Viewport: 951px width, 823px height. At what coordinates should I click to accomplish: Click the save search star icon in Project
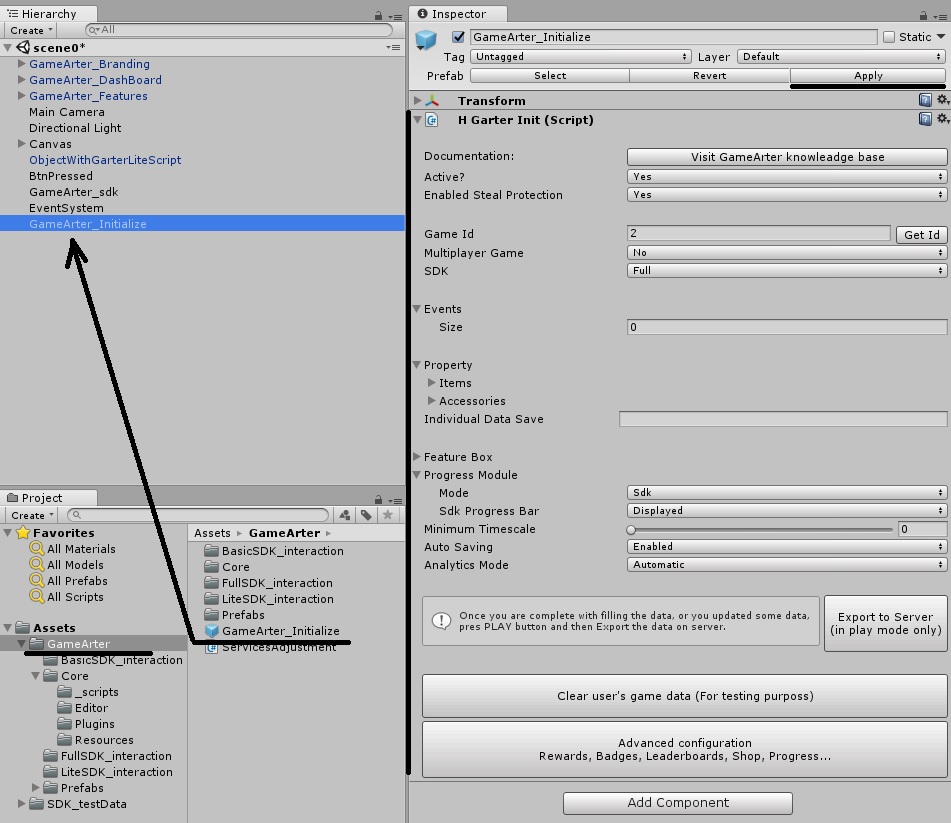[x=388, y=515]
